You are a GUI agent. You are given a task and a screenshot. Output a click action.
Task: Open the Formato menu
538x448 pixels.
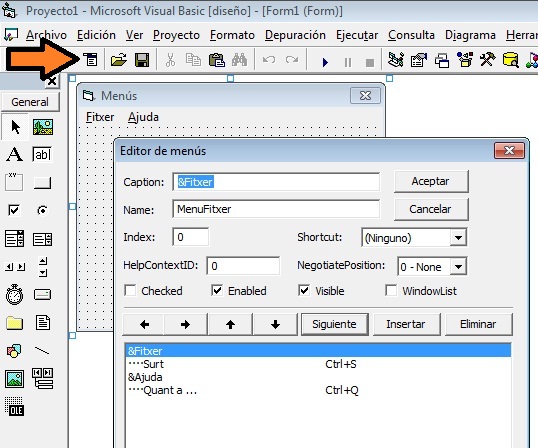[232, 35]
